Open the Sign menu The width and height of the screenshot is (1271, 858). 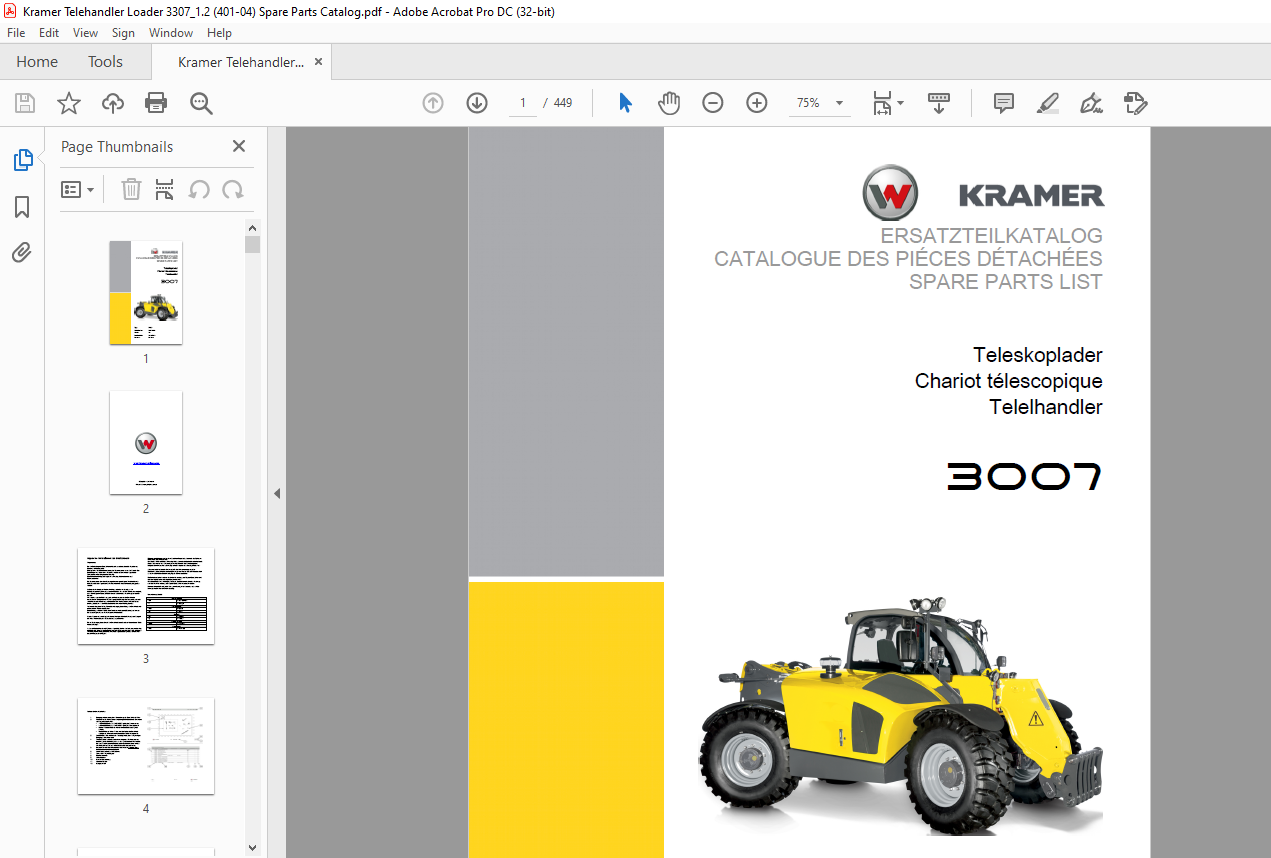tap(123, 33)
